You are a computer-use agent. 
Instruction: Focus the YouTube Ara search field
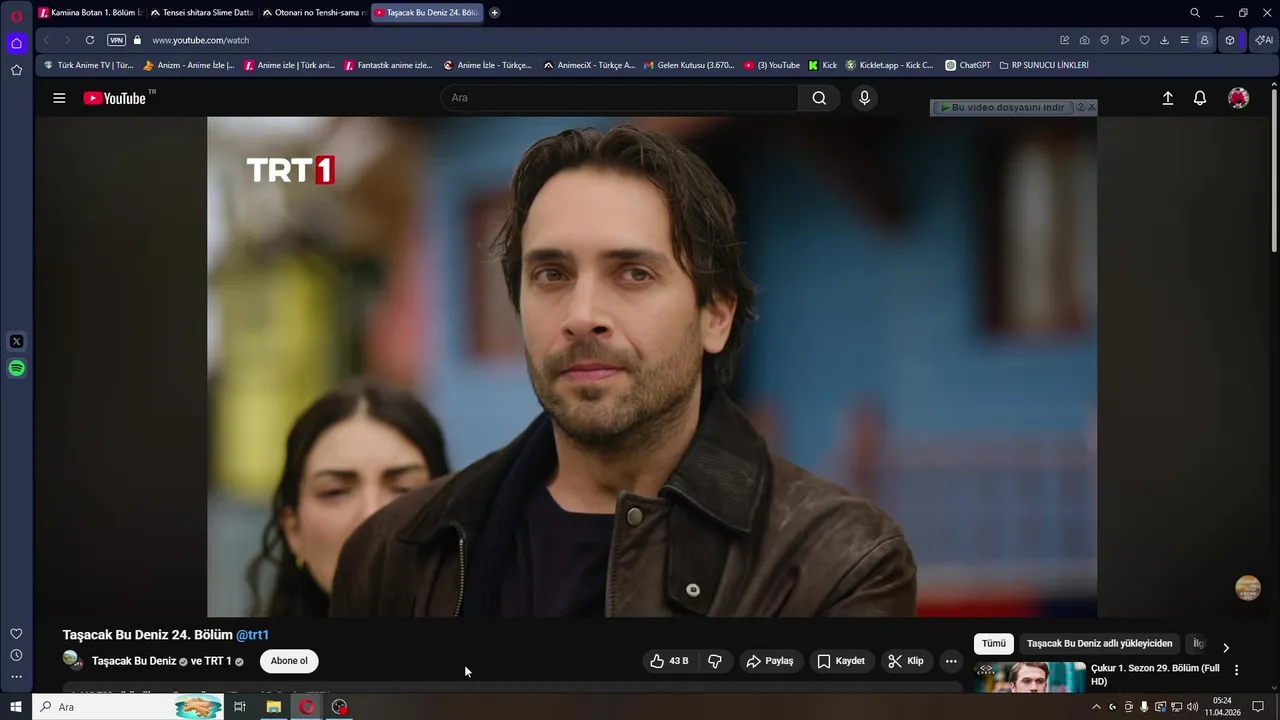620,98
